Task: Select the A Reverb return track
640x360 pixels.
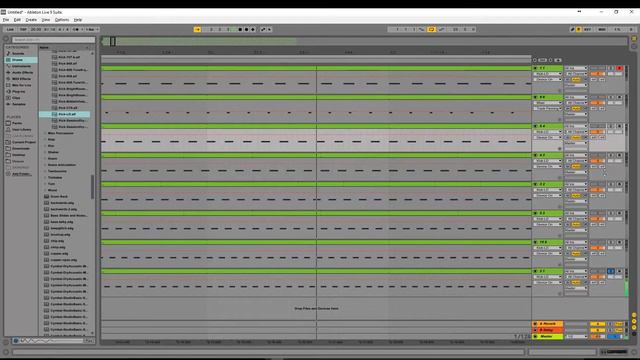Action: [x=548, y=324]
